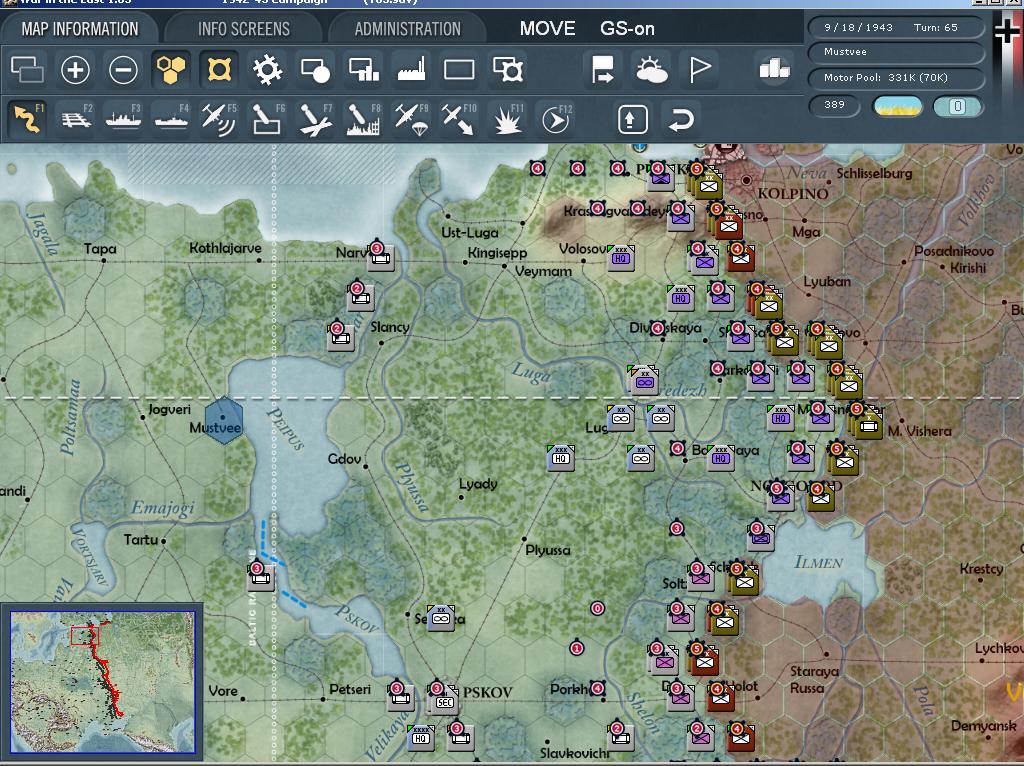1024x766 pixels.
Task: Click the Demyansk town label
Action: click(983, 726)
